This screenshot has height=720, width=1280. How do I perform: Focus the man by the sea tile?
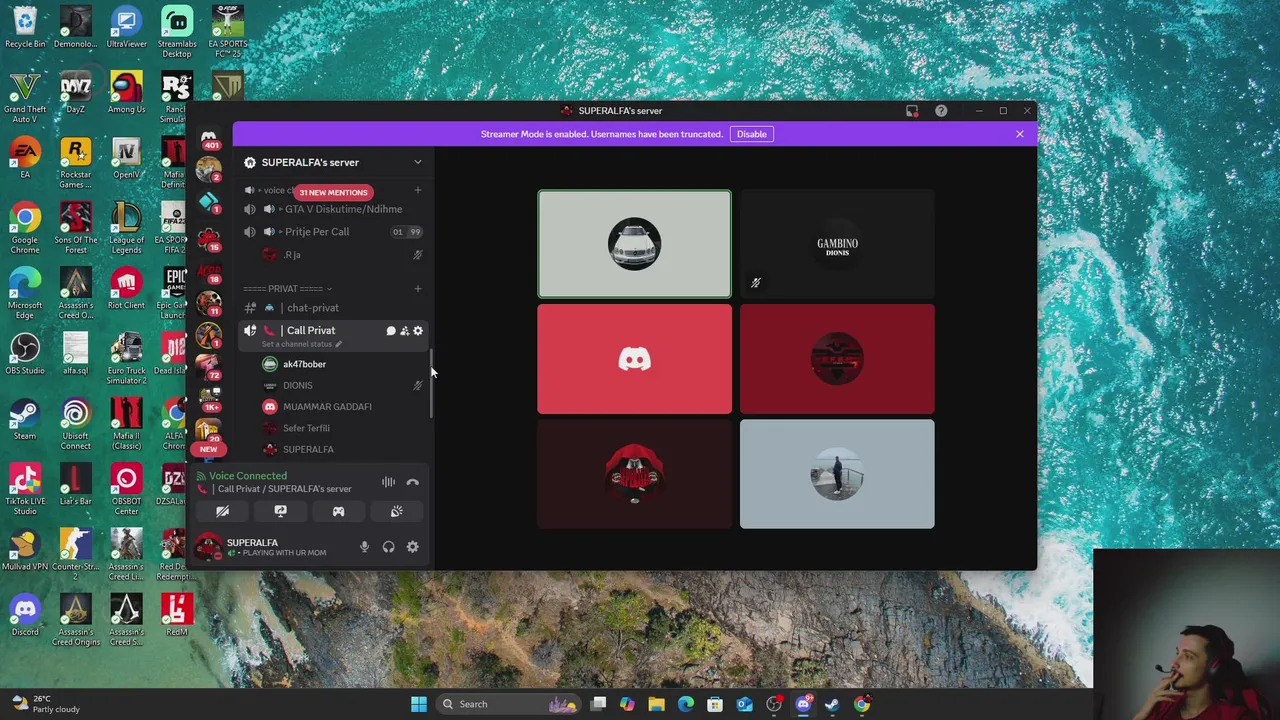click(x=837, y=474)
